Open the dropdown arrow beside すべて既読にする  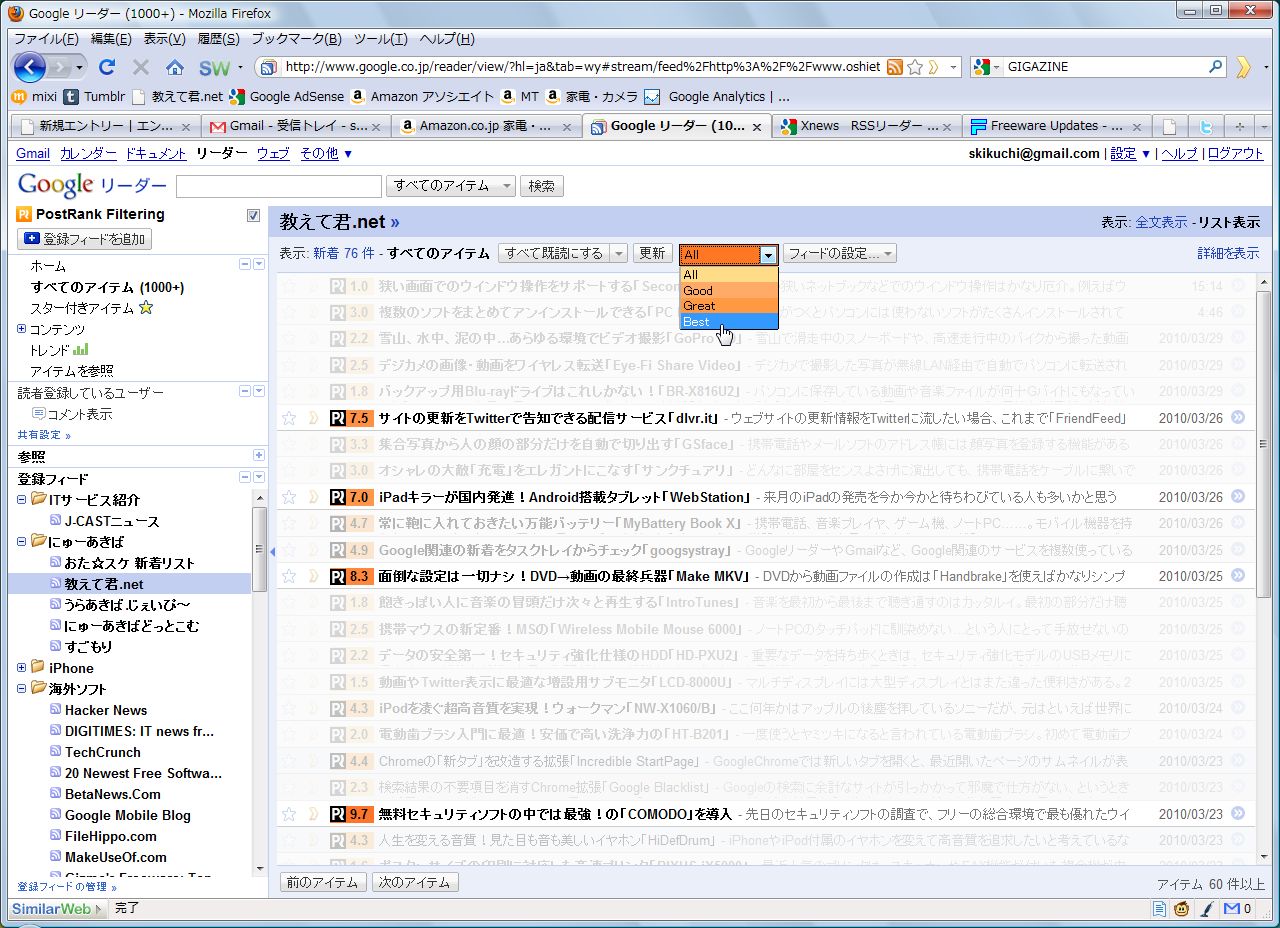(x=619, y=254)
